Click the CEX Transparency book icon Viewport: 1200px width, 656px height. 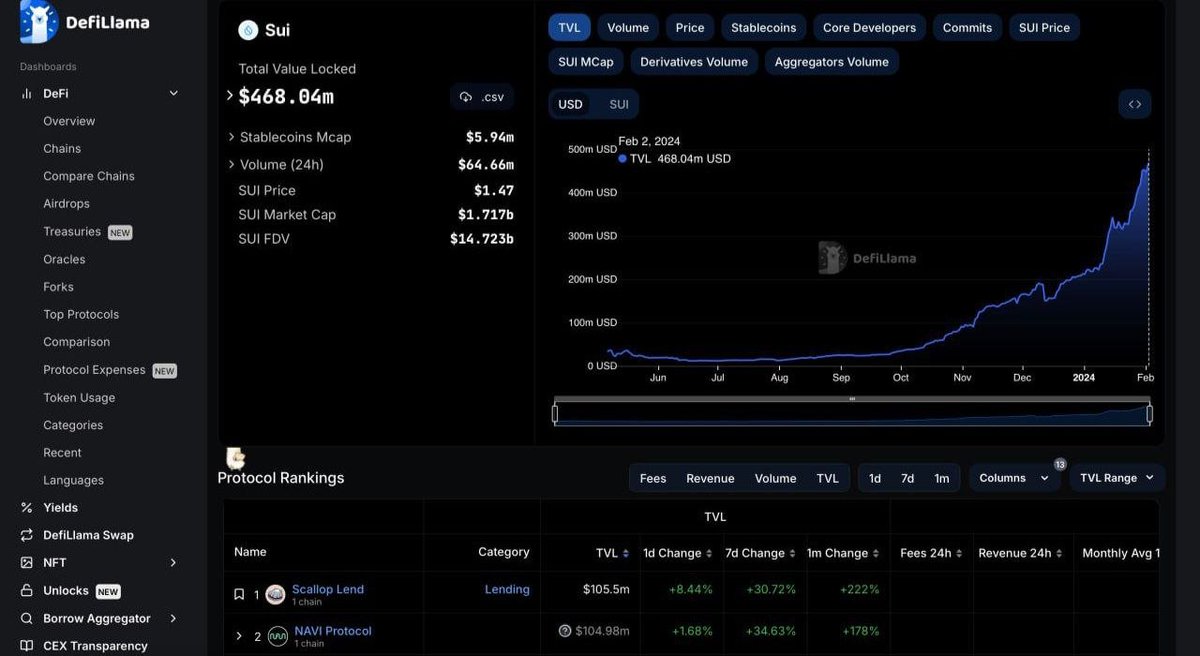[27, 646]
